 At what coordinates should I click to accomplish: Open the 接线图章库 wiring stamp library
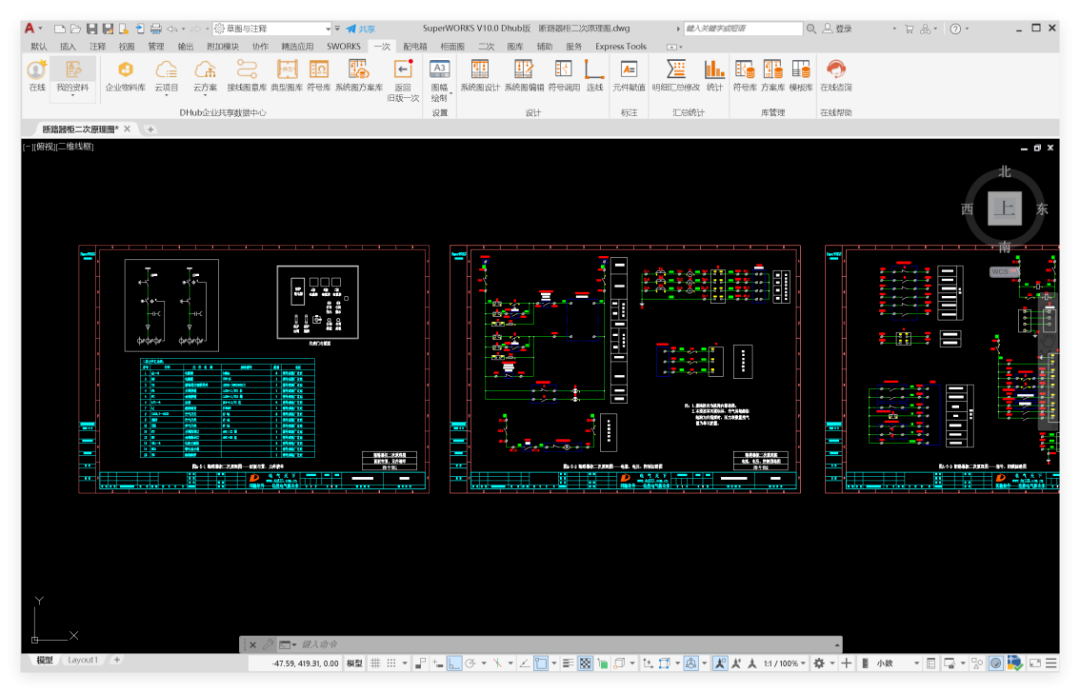pos(247,76)
